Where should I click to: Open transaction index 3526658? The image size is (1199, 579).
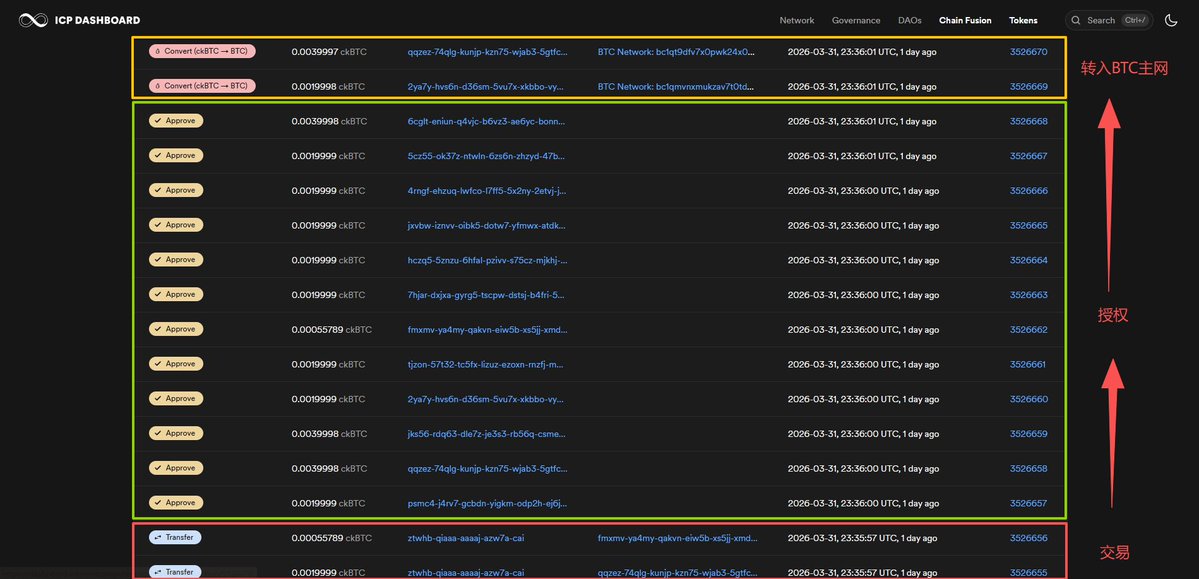pos(1028,468)
